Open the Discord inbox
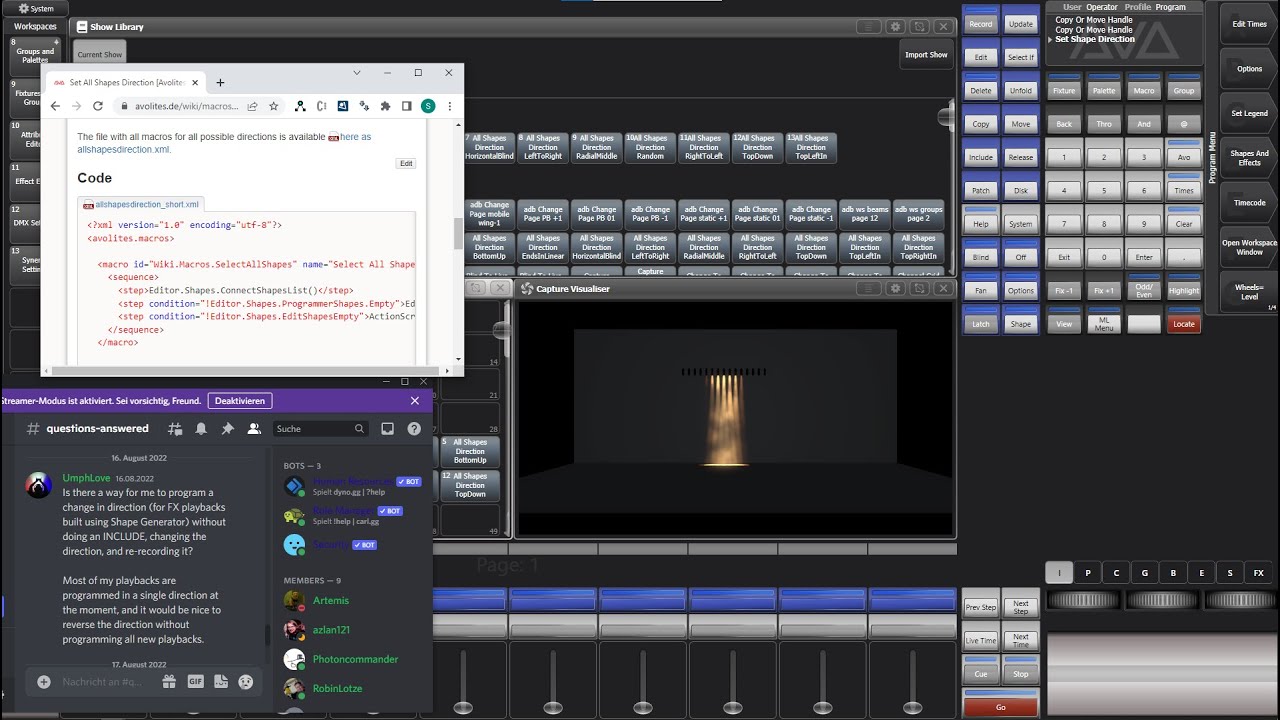 388,428
